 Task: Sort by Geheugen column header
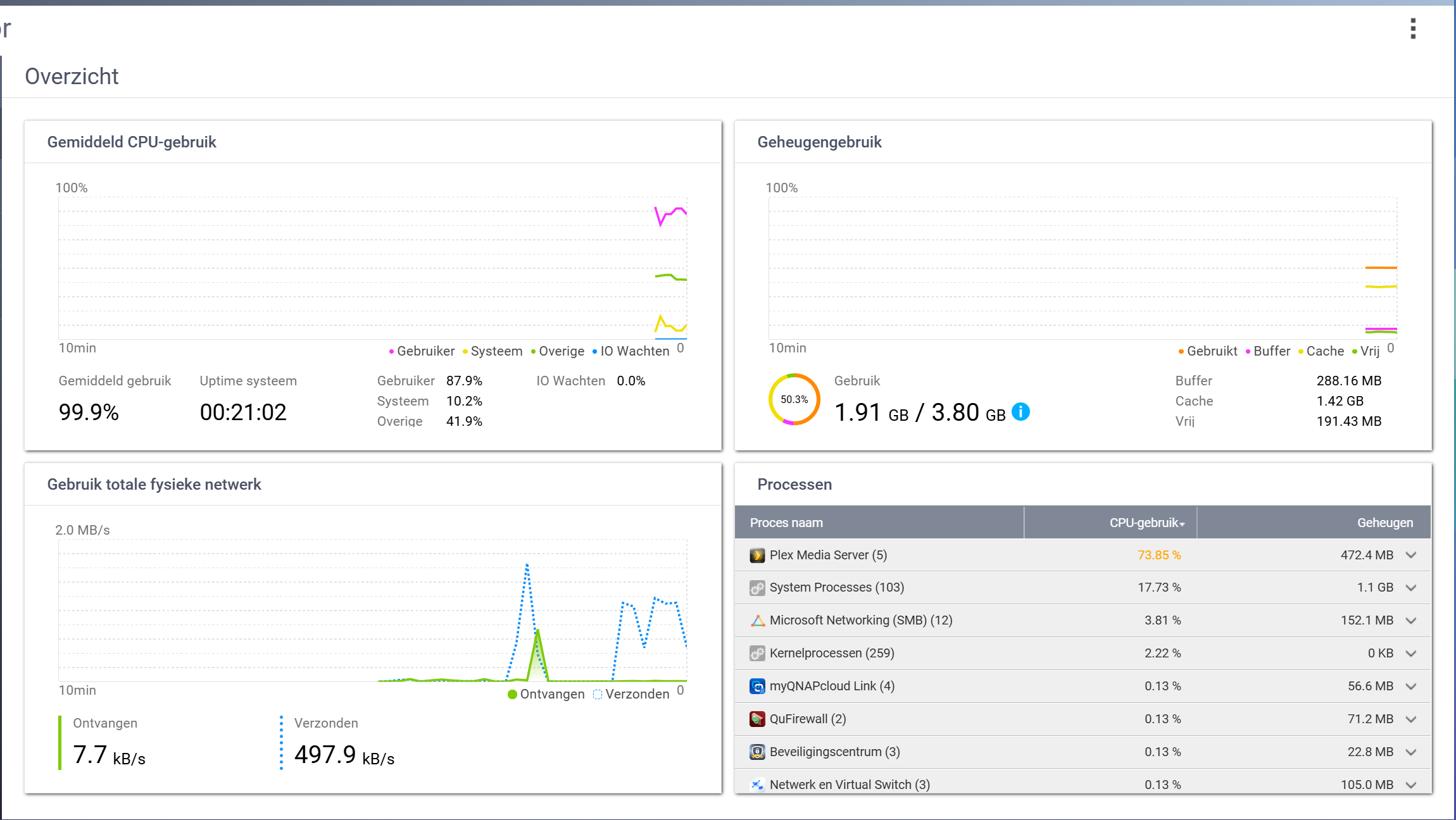click(x=1384, y=523)
